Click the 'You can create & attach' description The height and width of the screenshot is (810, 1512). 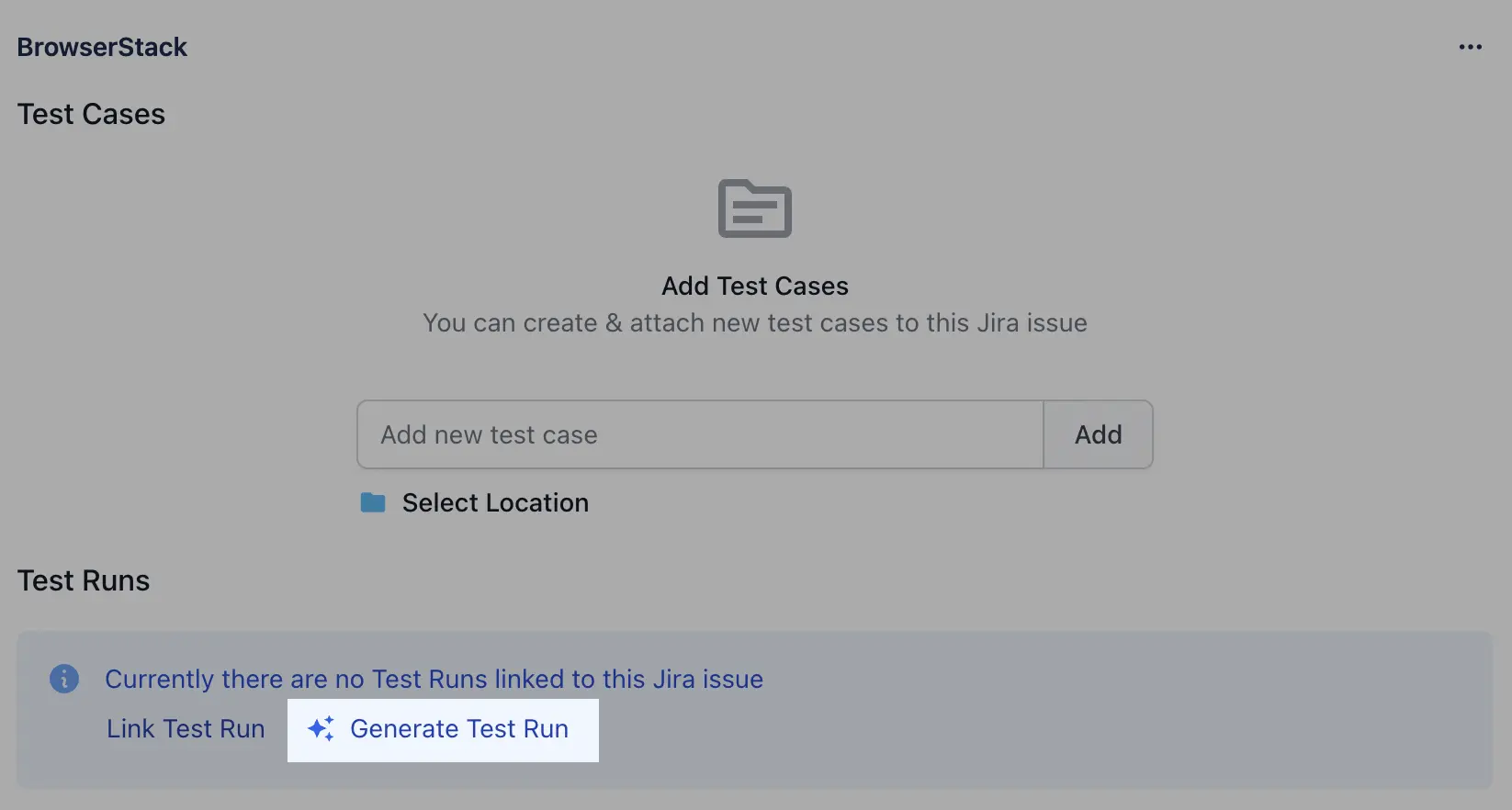point(755,323)
